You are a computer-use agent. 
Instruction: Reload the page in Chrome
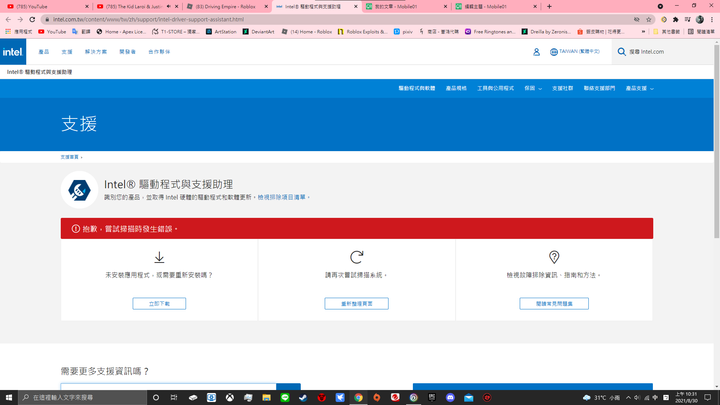(x=32, y=19)
